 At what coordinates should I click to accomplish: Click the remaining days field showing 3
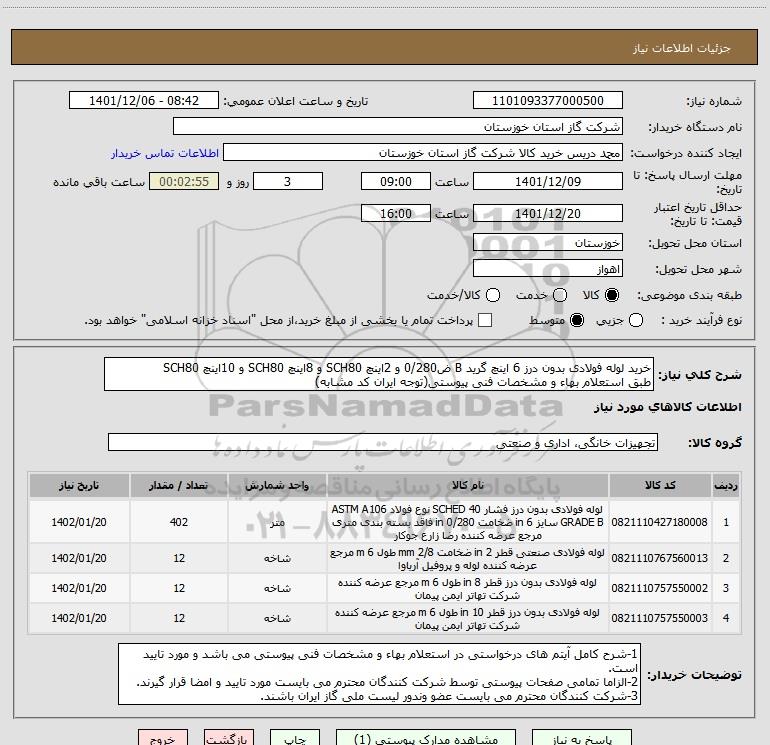pyautogui.click(x=288, y=182)
